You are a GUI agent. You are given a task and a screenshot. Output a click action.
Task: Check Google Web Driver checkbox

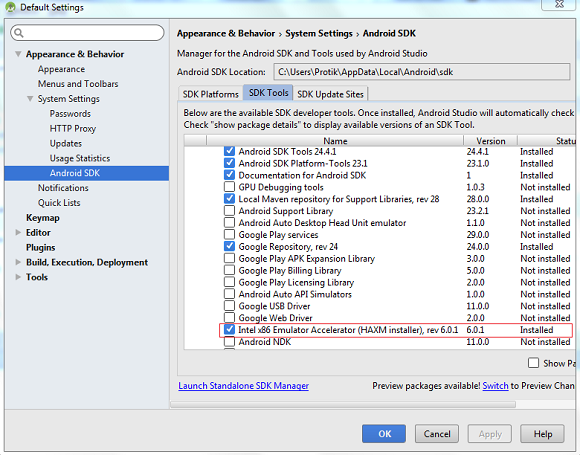click(229, 317)
